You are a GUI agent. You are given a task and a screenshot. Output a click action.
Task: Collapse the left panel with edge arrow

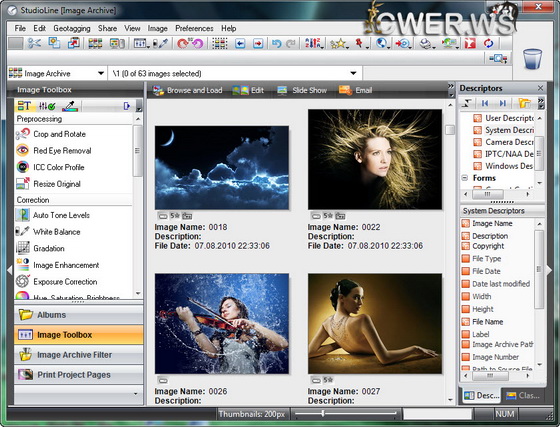tap(10, 270)
